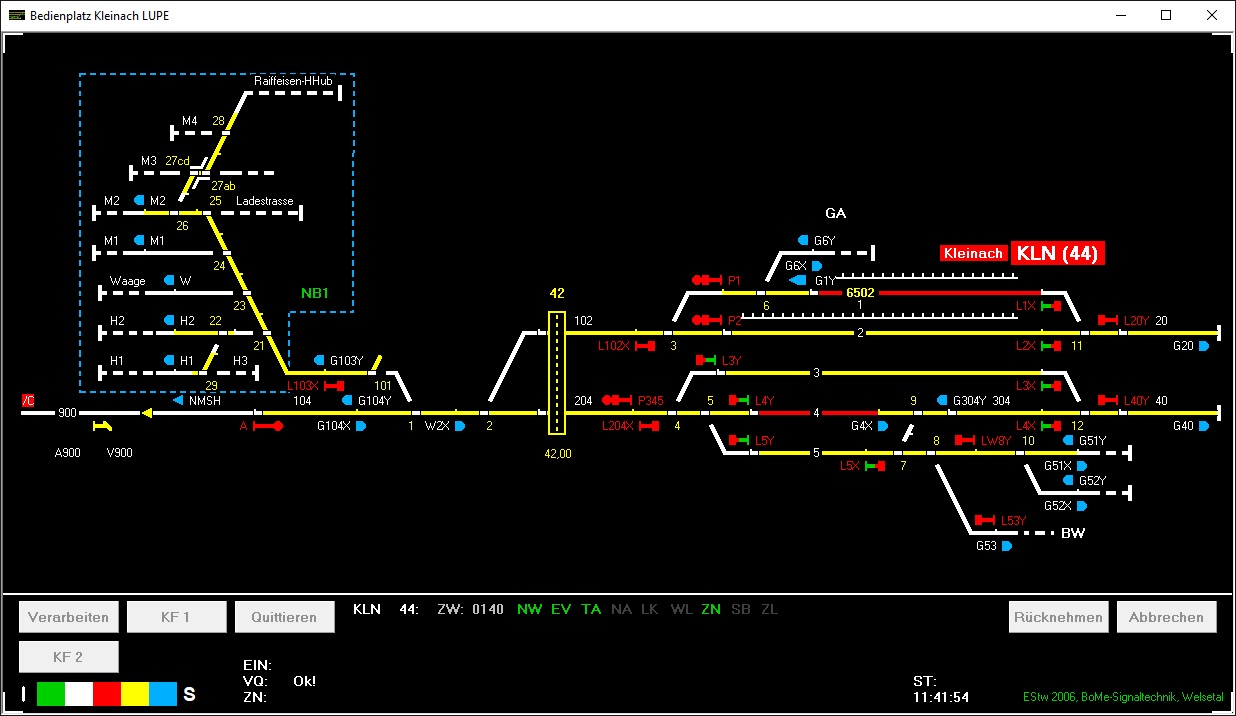This screenshot has height=716, width=1236.
Task: Click the P1 red main signal
Action: click(706, 280)
